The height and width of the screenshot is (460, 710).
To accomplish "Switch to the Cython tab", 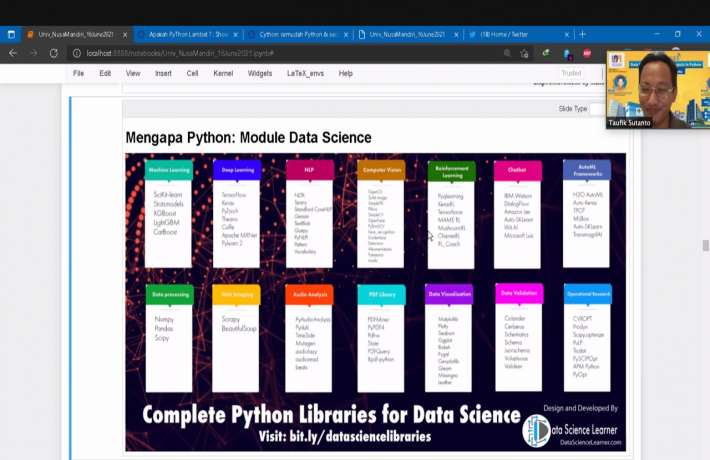I will pyautogui.click(x=298, y=34).
